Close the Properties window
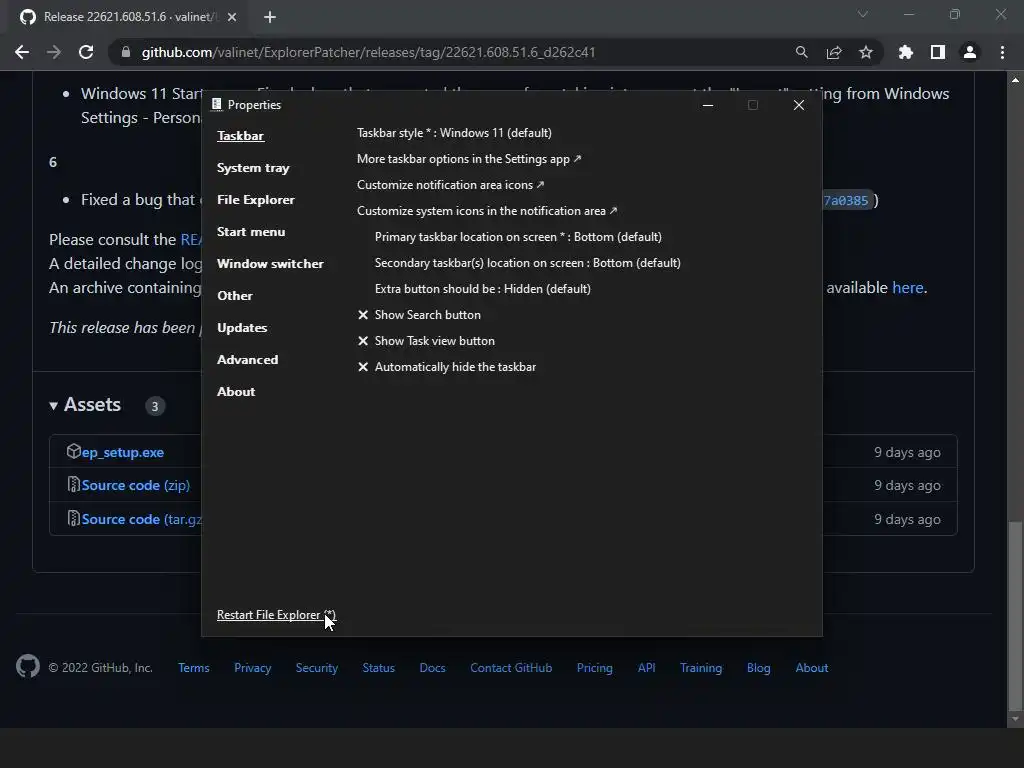The image size is (1024, 768). click(x=799, y=105)
